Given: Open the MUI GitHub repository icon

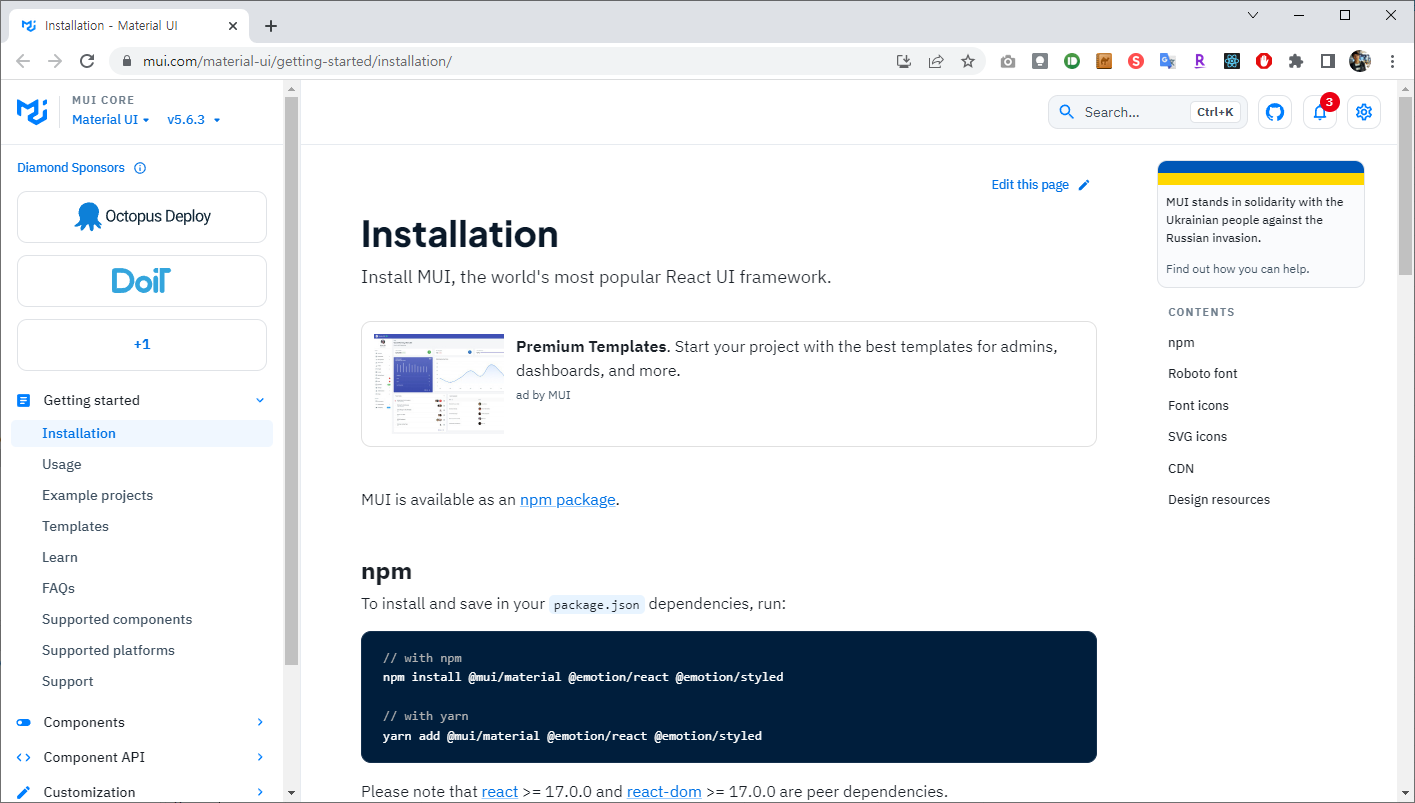Looking at the screenshot, I should point(1275,112).
